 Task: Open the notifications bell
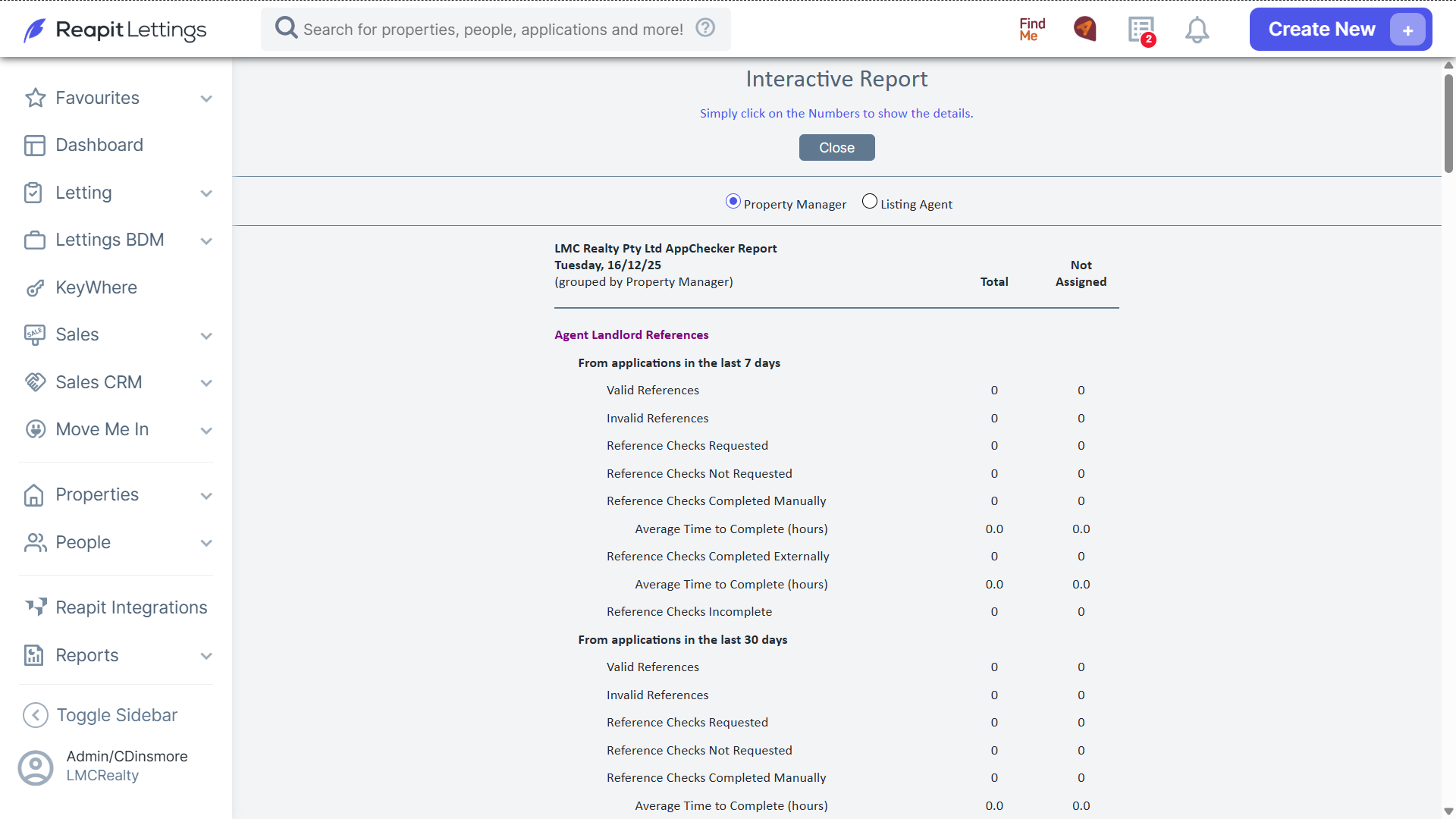pos(1197,30)
